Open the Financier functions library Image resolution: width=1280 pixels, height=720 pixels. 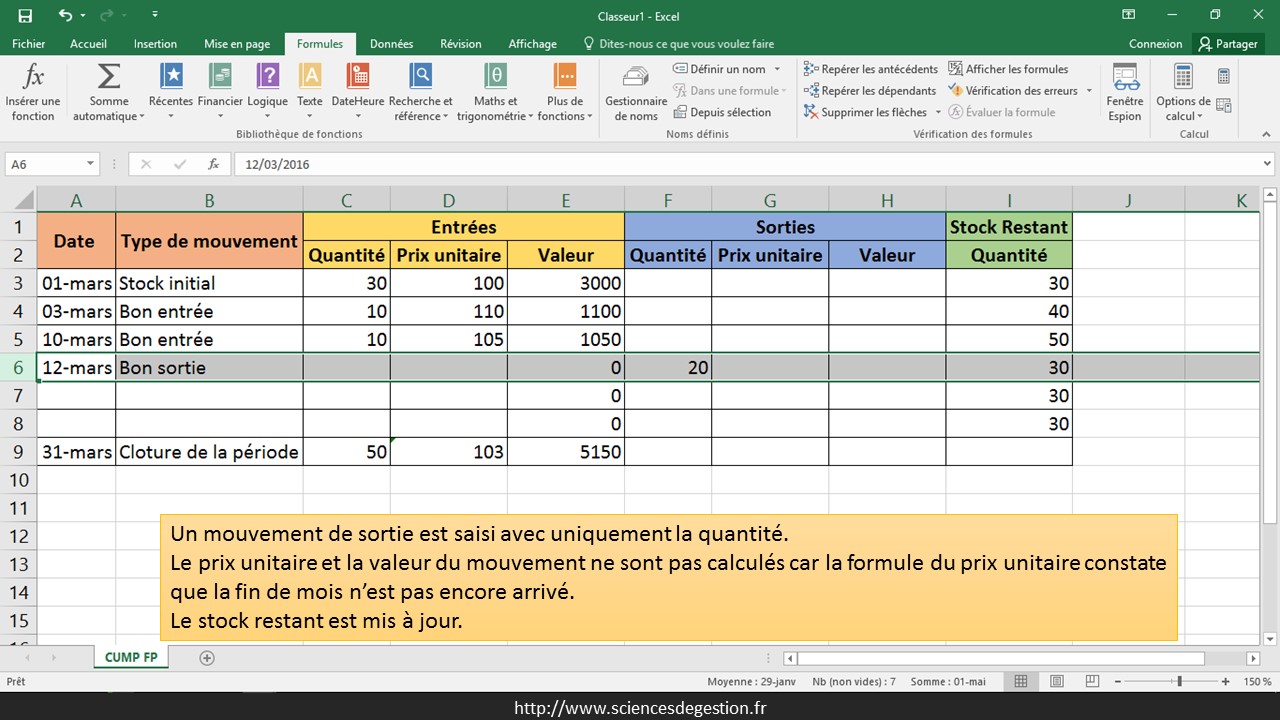(220, 78)
